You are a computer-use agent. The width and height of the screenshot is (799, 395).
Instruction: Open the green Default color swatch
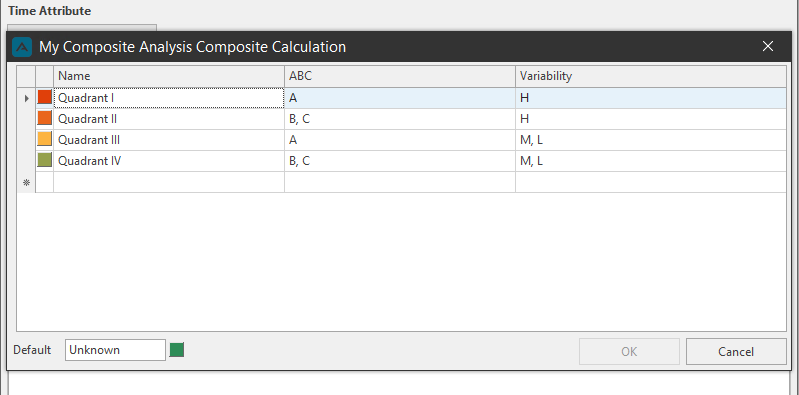tap(177, 350)
